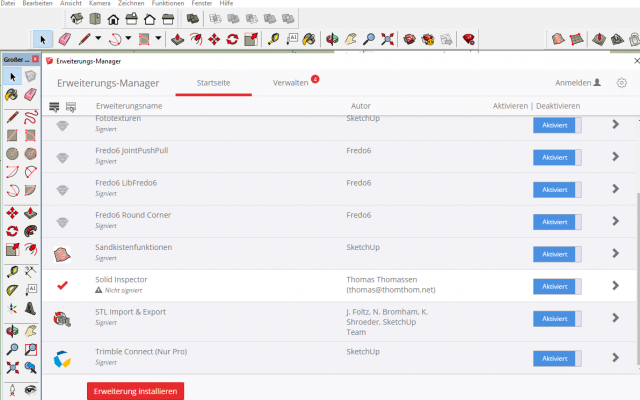Switch to the Verwalten tab
This screenshot has height=400, width=640.
coord(290,83)
